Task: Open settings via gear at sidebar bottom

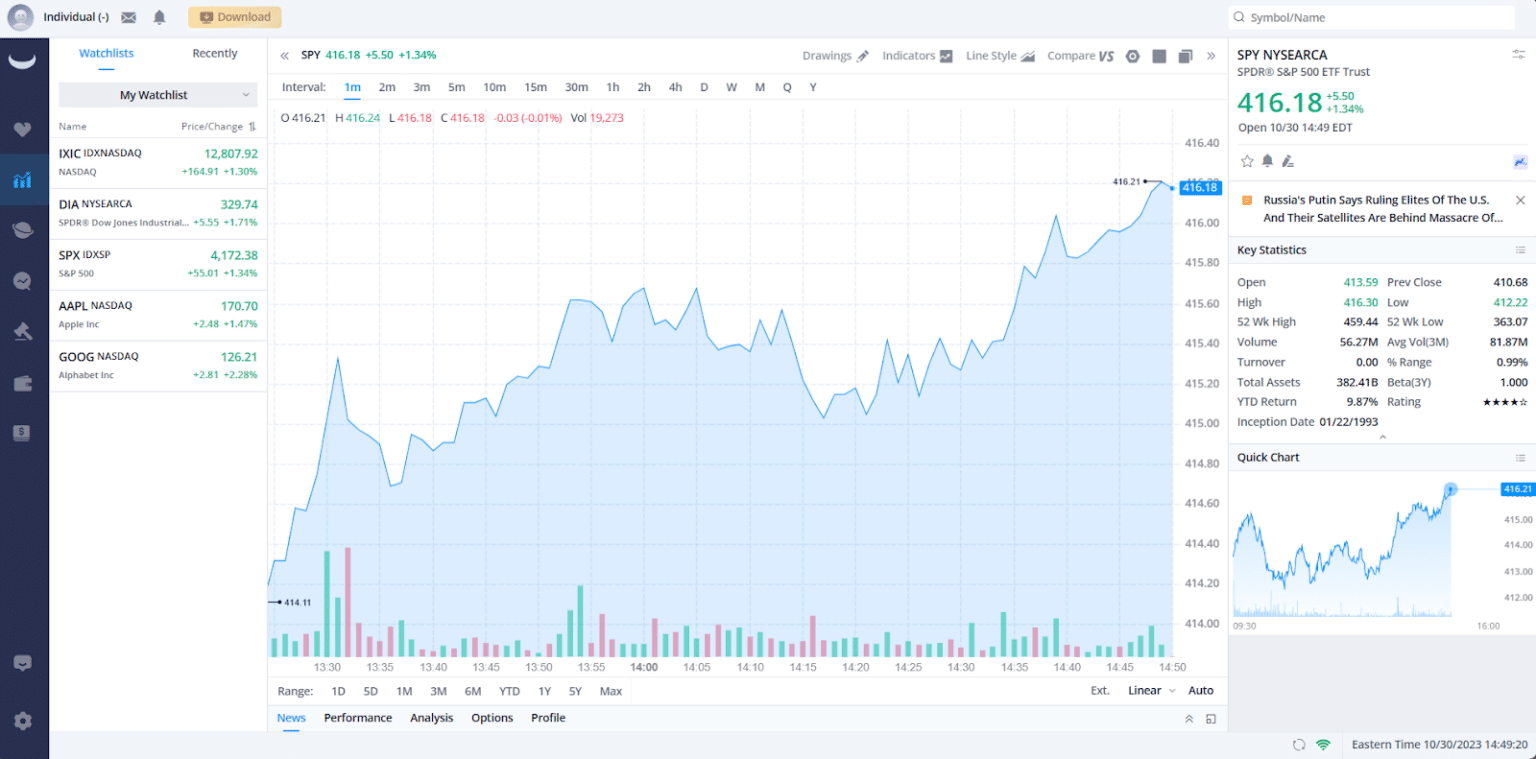Action: click(24, 720)
